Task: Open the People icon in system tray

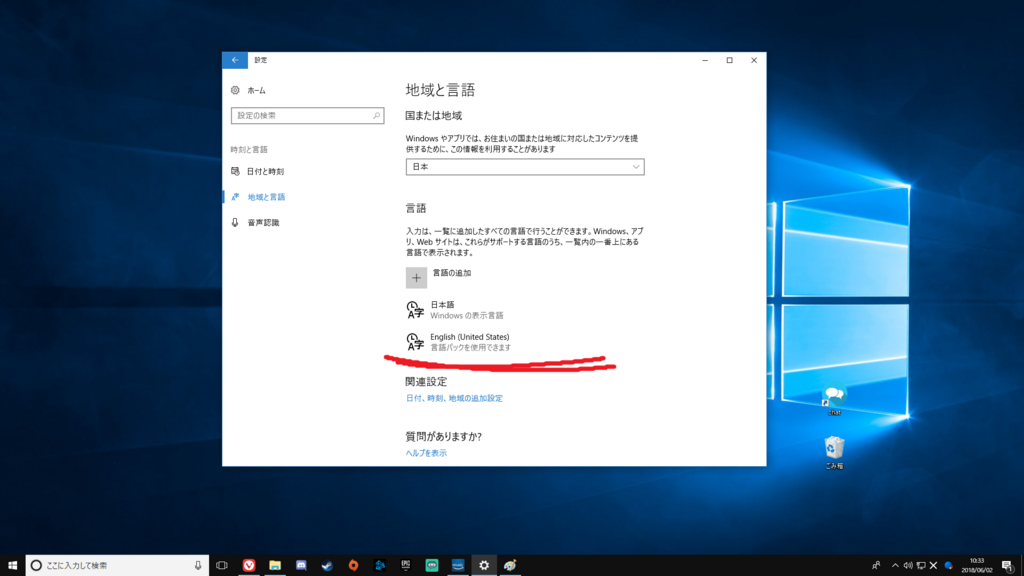Action: pos(876,566)
